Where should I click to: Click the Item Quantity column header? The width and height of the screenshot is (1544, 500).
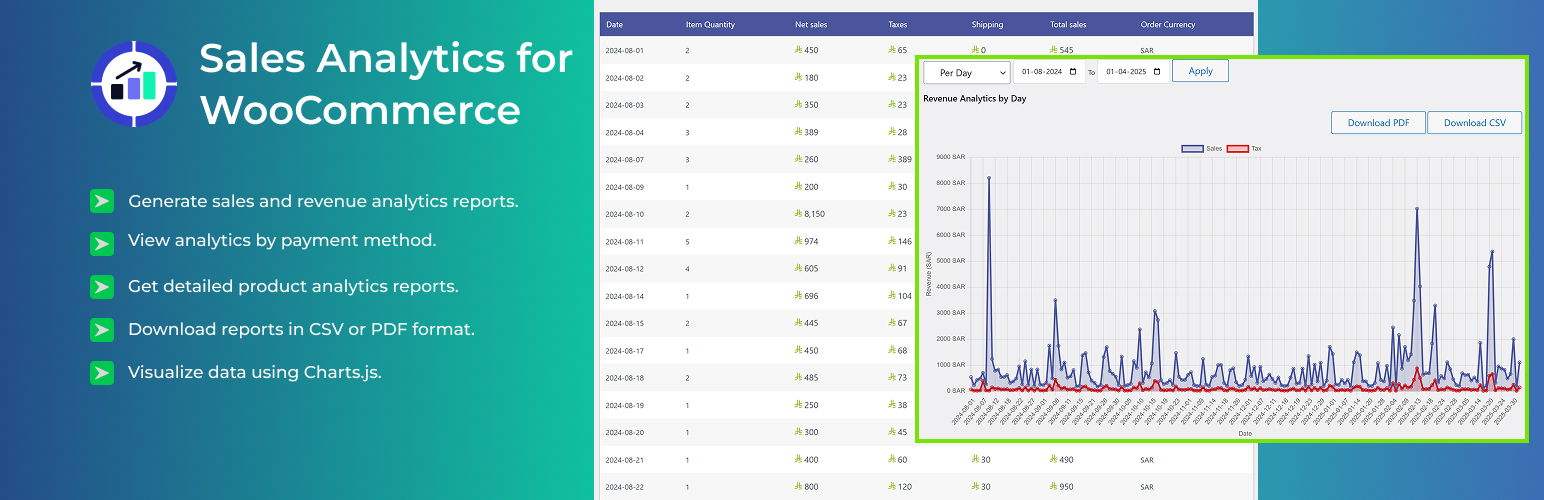pos(709,25)
